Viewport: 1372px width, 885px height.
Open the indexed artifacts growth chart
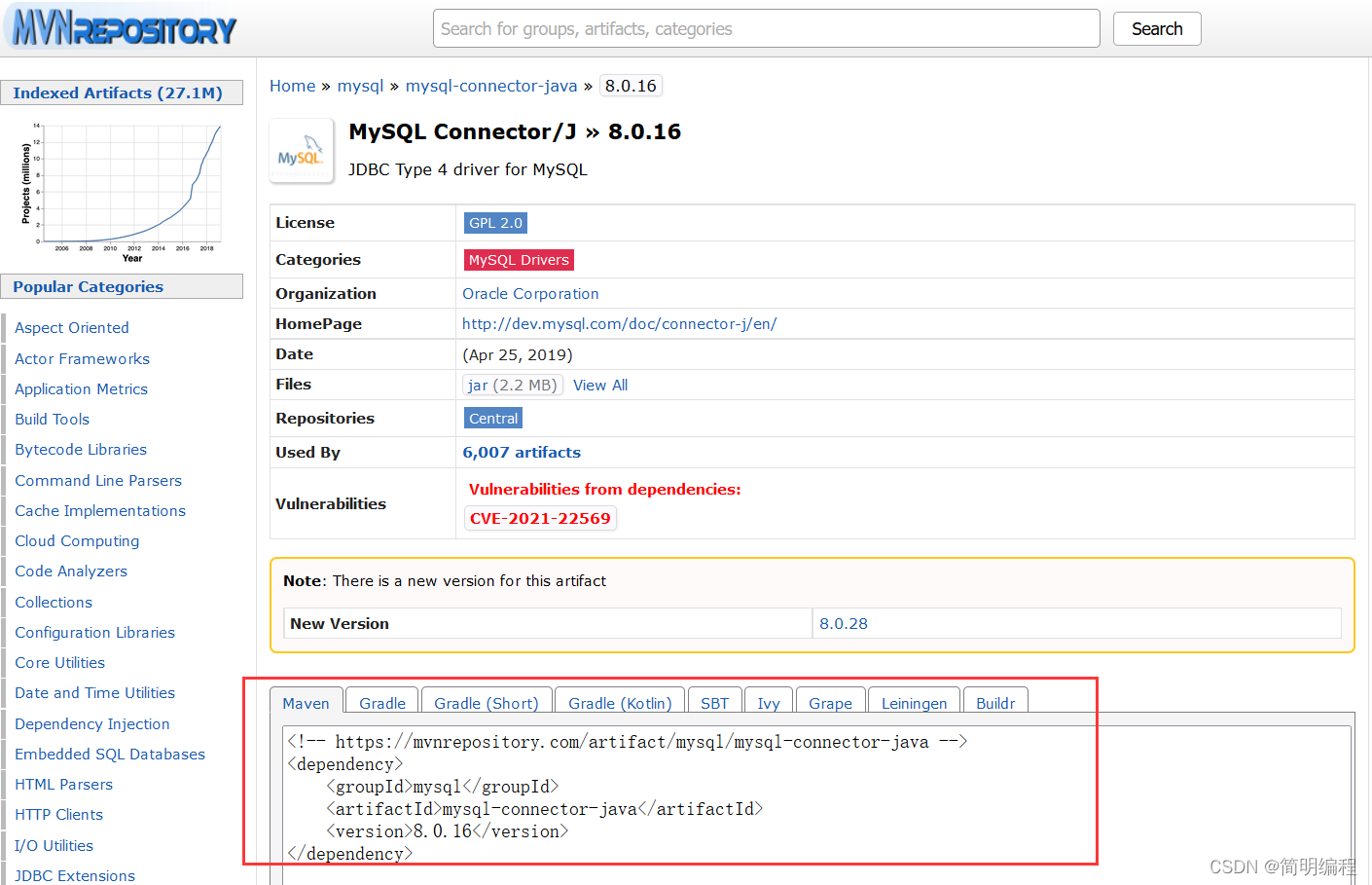tap(122, 191)
